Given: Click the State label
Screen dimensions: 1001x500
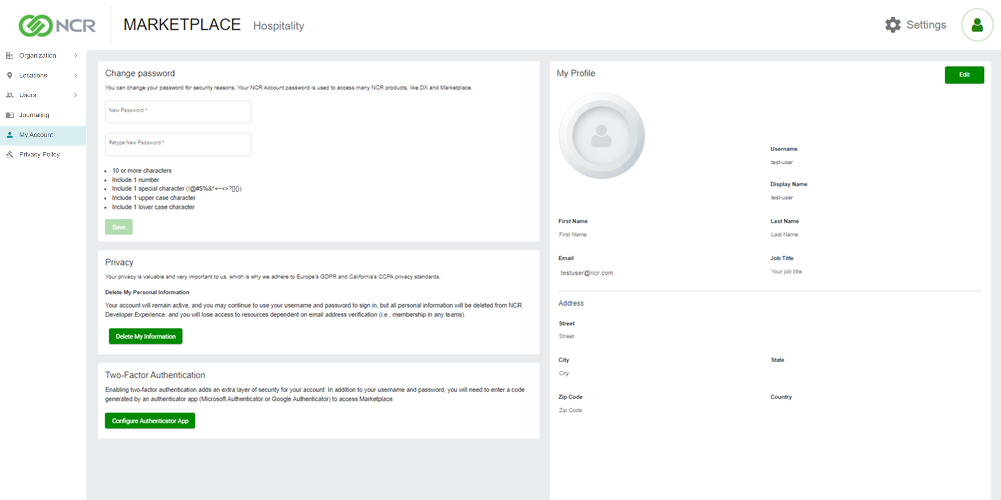Looking at the screenshot, I should click(778, 360).
